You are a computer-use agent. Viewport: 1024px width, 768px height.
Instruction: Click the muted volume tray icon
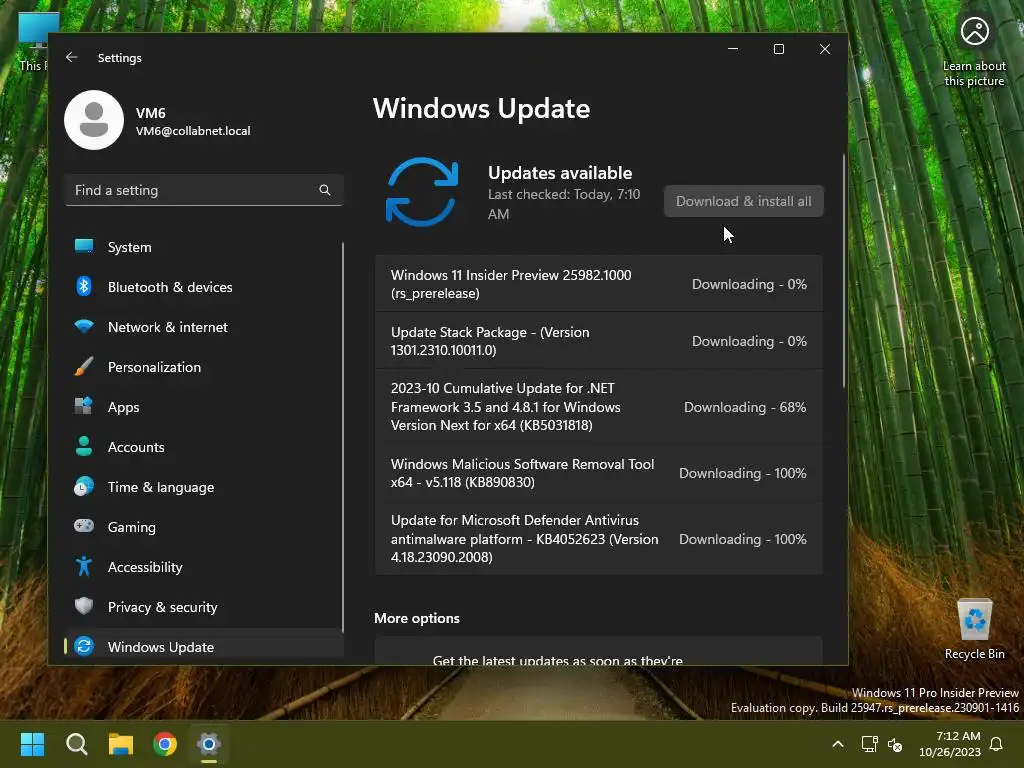pyautogui.click(x=895, y=744)
